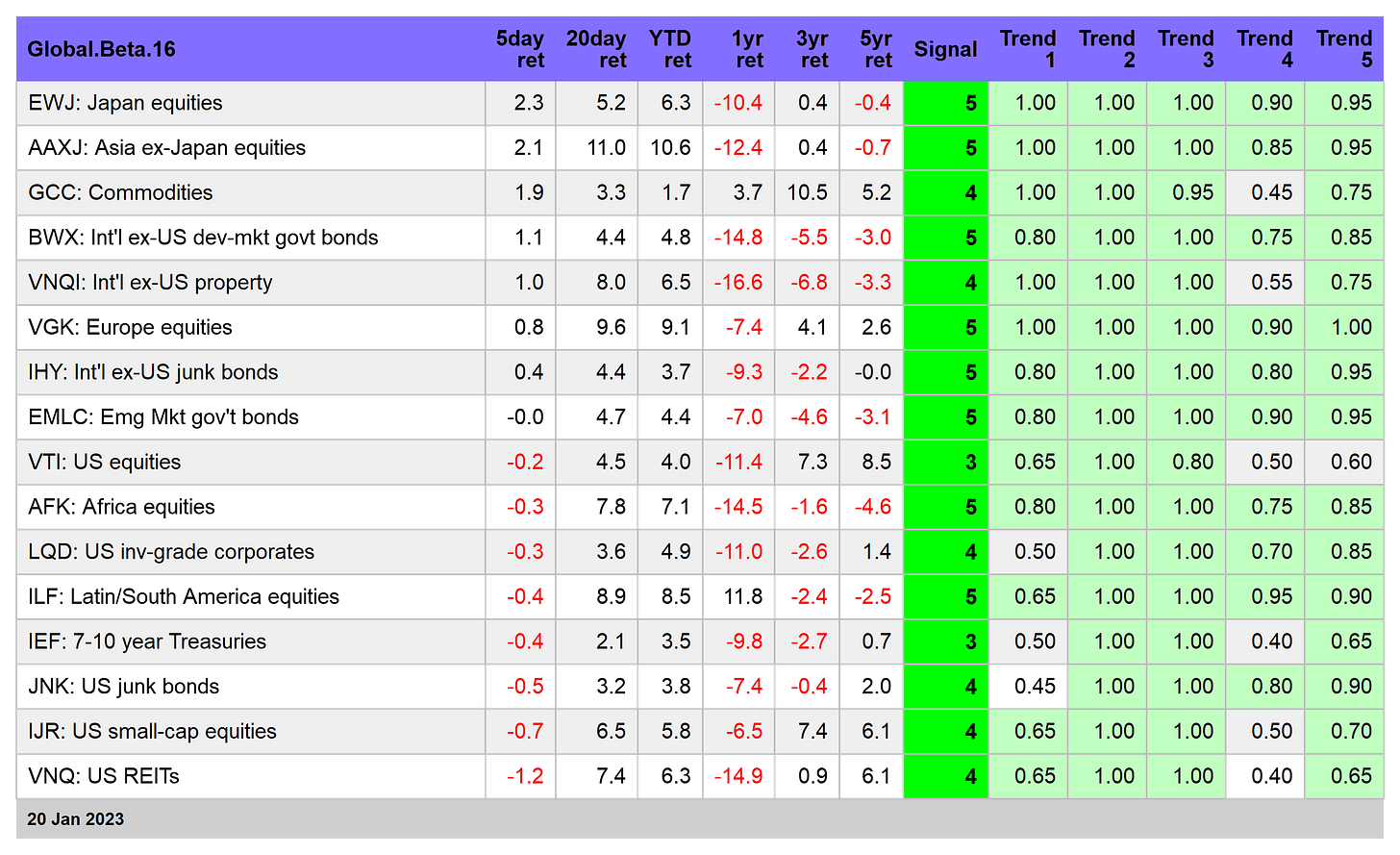Click GCC's Trend 3 value 0.95
1400x855 pixels.
pos(1193,192)
